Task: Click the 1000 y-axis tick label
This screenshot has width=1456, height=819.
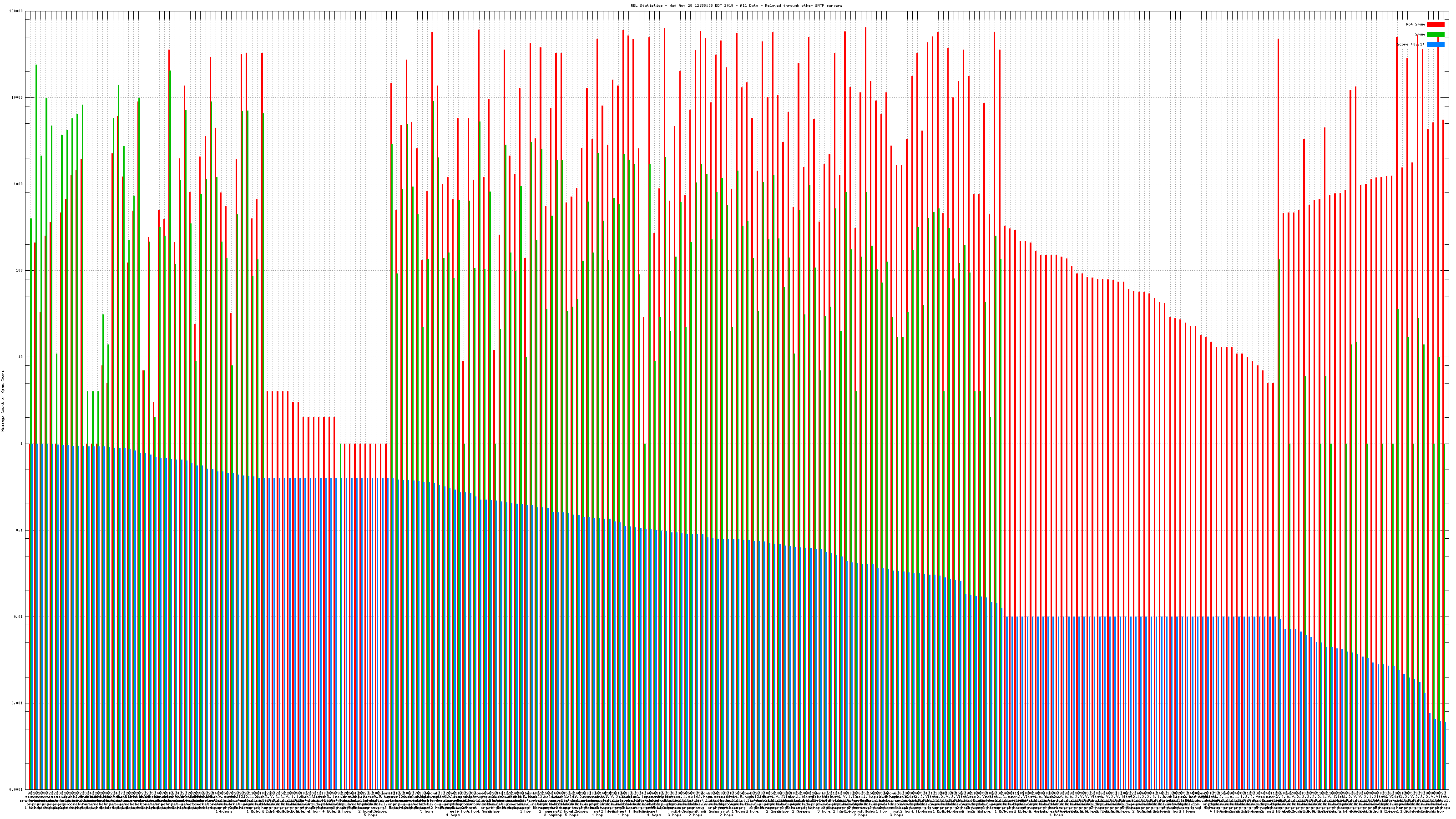Action: click(18, 184)
